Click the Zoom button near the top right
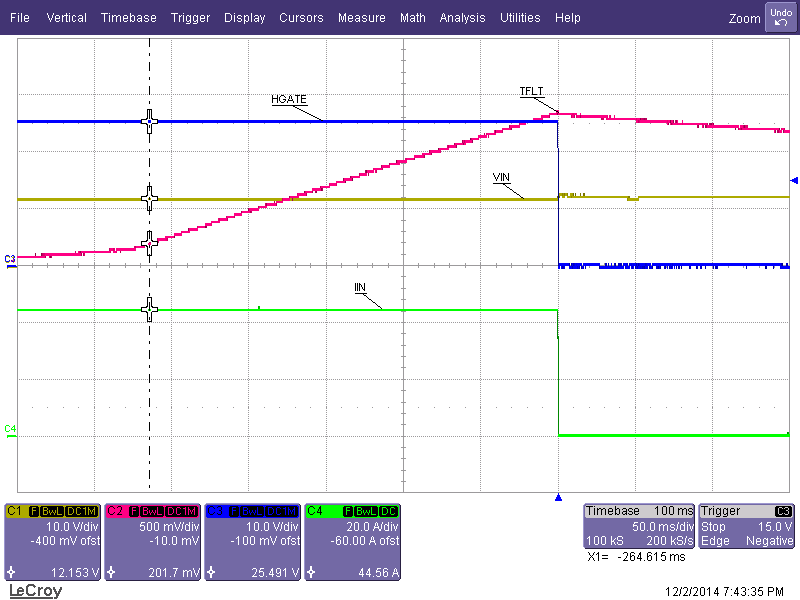The height and width of the screenshot is (600, 800). 744,18
